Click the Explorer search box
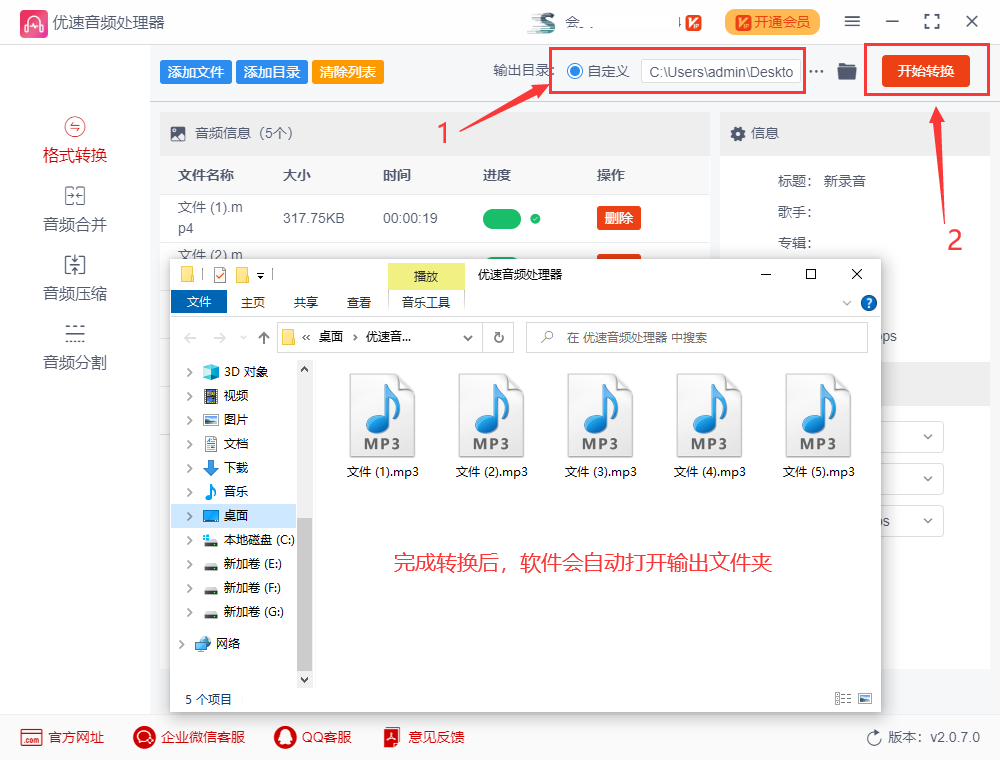 pyautogui.click(x=697, y=337)
